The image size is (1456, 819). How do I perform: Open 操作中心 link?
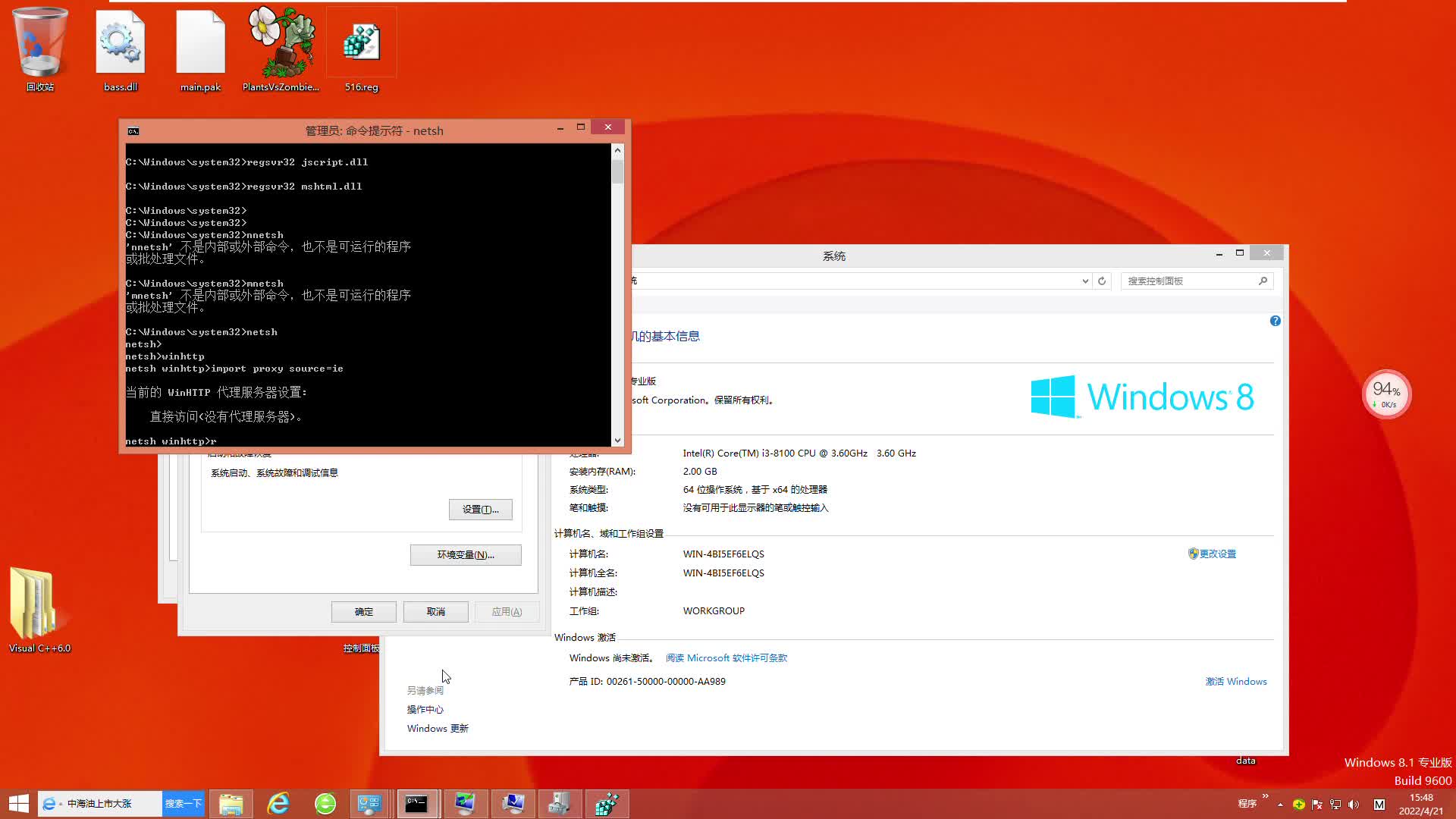pyautogui.click(x=425, y=710)
